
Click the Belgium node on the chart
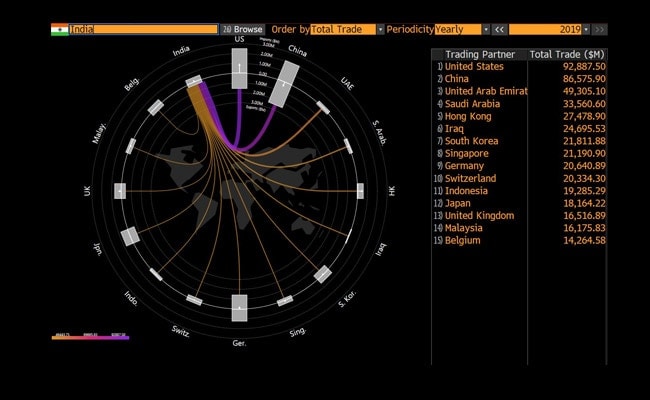coord(155,107)
